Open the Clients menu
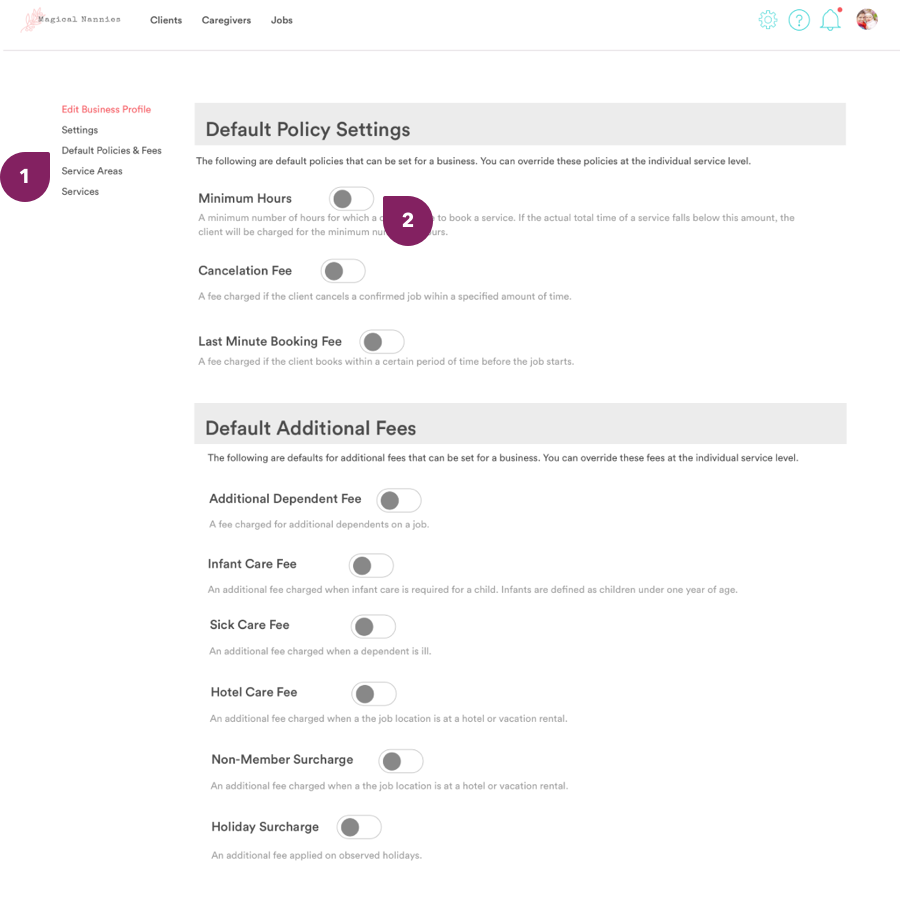The width and height of the screenshot is (900, 897). point(166,20)
